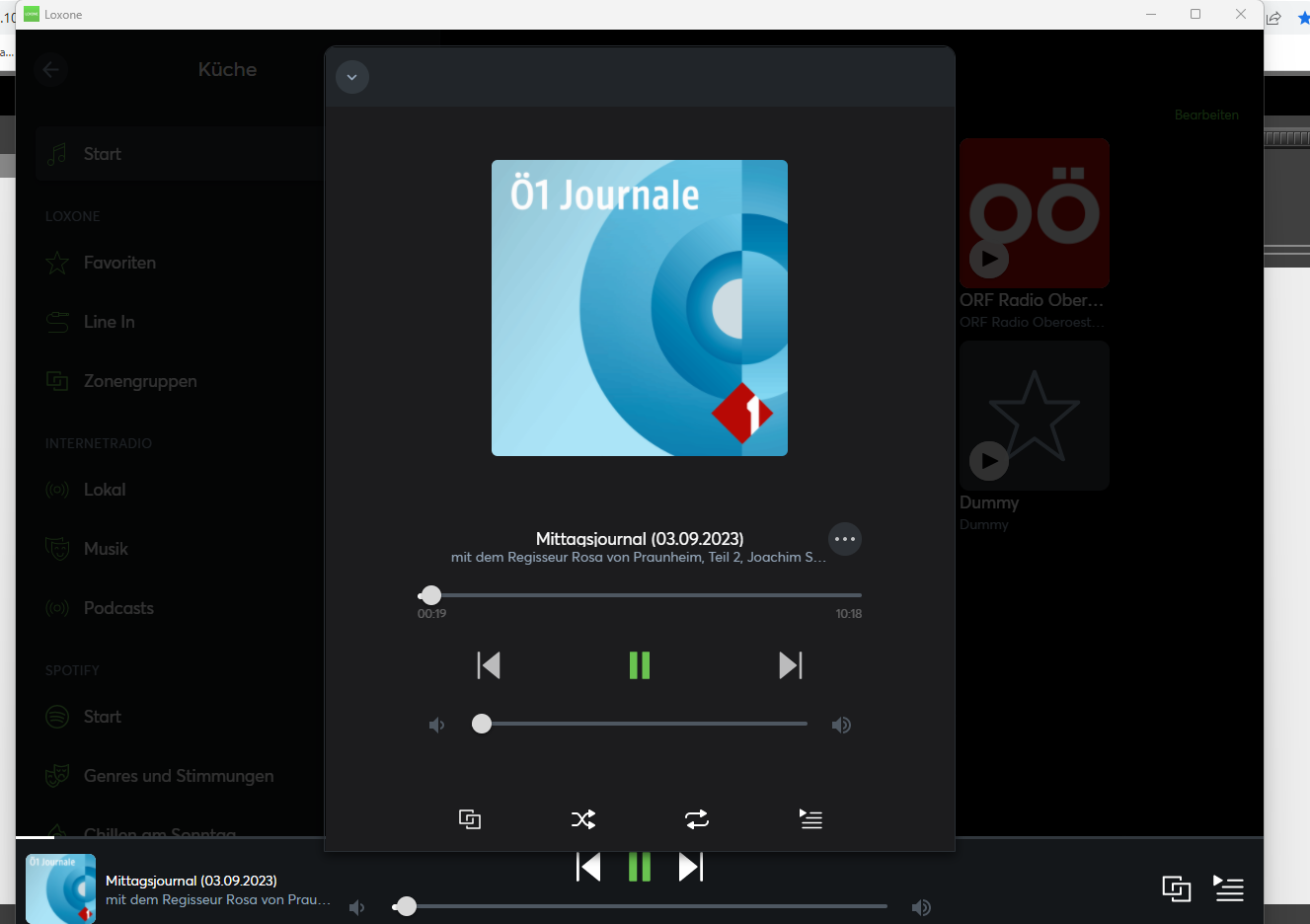Click the Loxone app icon in title bar
1310x924 pixels.
(x=32, y=14)
